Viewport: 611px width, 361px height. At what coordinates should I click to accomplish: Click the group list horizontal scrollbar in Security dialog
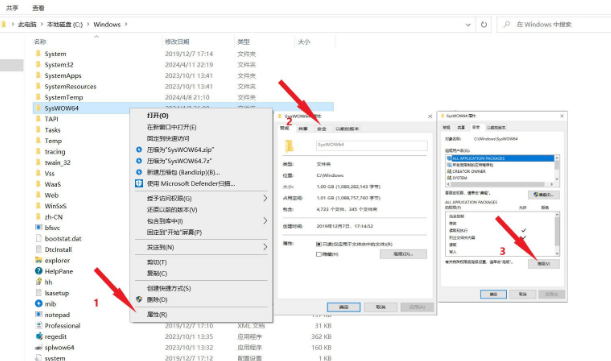click(500, 184)
